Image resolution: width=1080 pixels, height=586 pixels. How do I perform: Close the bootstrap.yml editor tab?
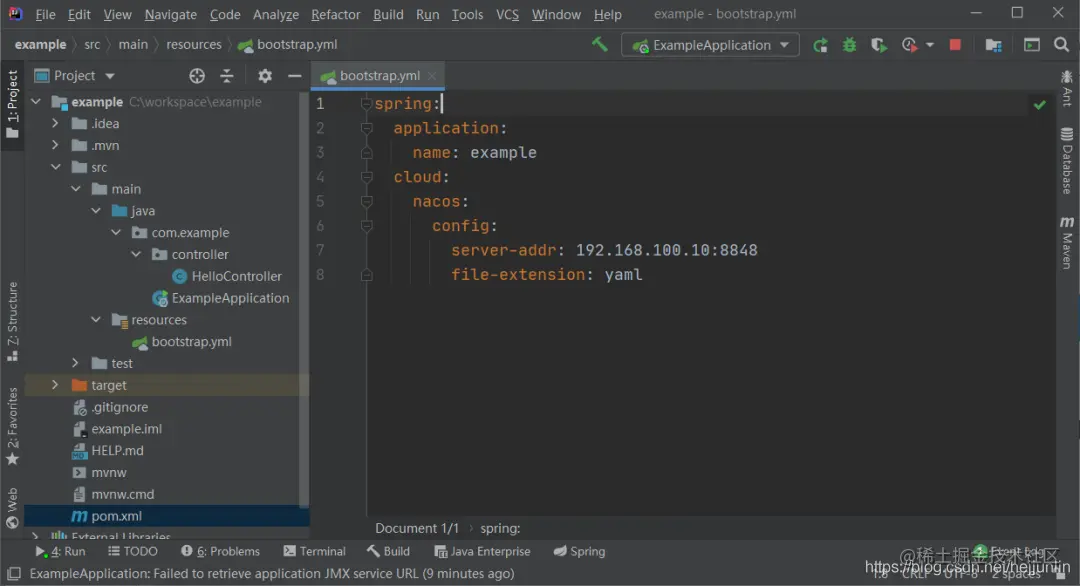point(432,76)
